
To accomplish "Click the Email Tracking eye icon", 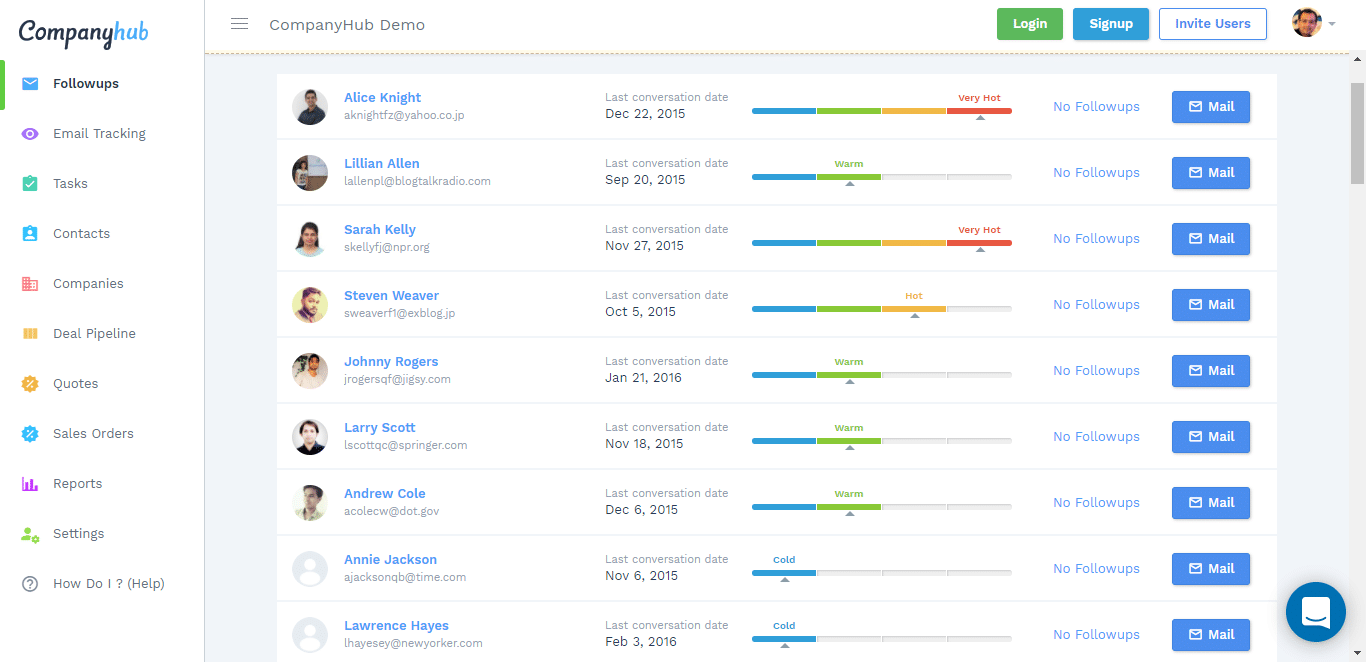I will tap(30, 134).
